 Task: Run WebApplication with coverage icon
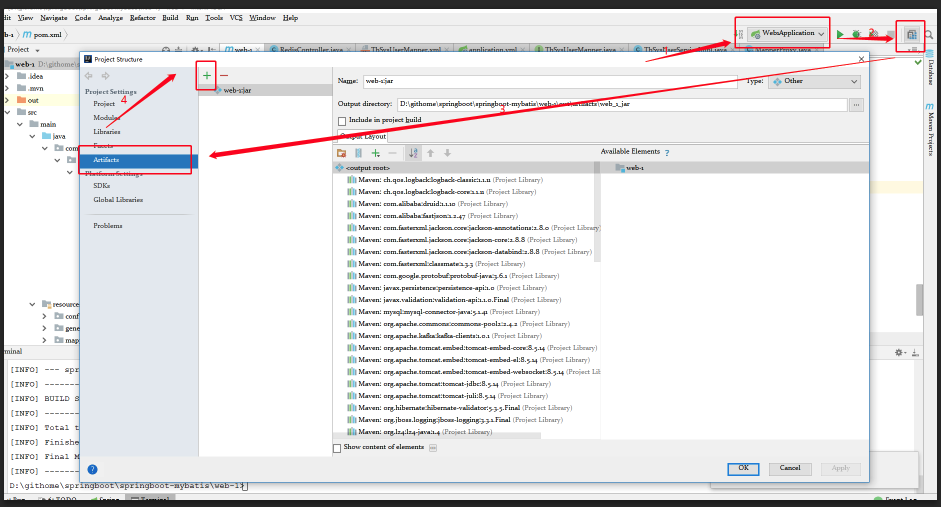[x=874, y=34]
